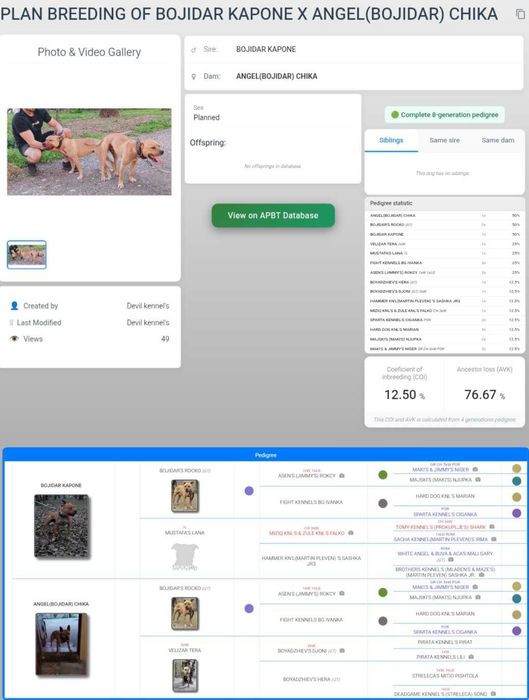This screenshot has height=700, width=529.
Task: Switch to the Siblings tab
Action: point(391,140)
